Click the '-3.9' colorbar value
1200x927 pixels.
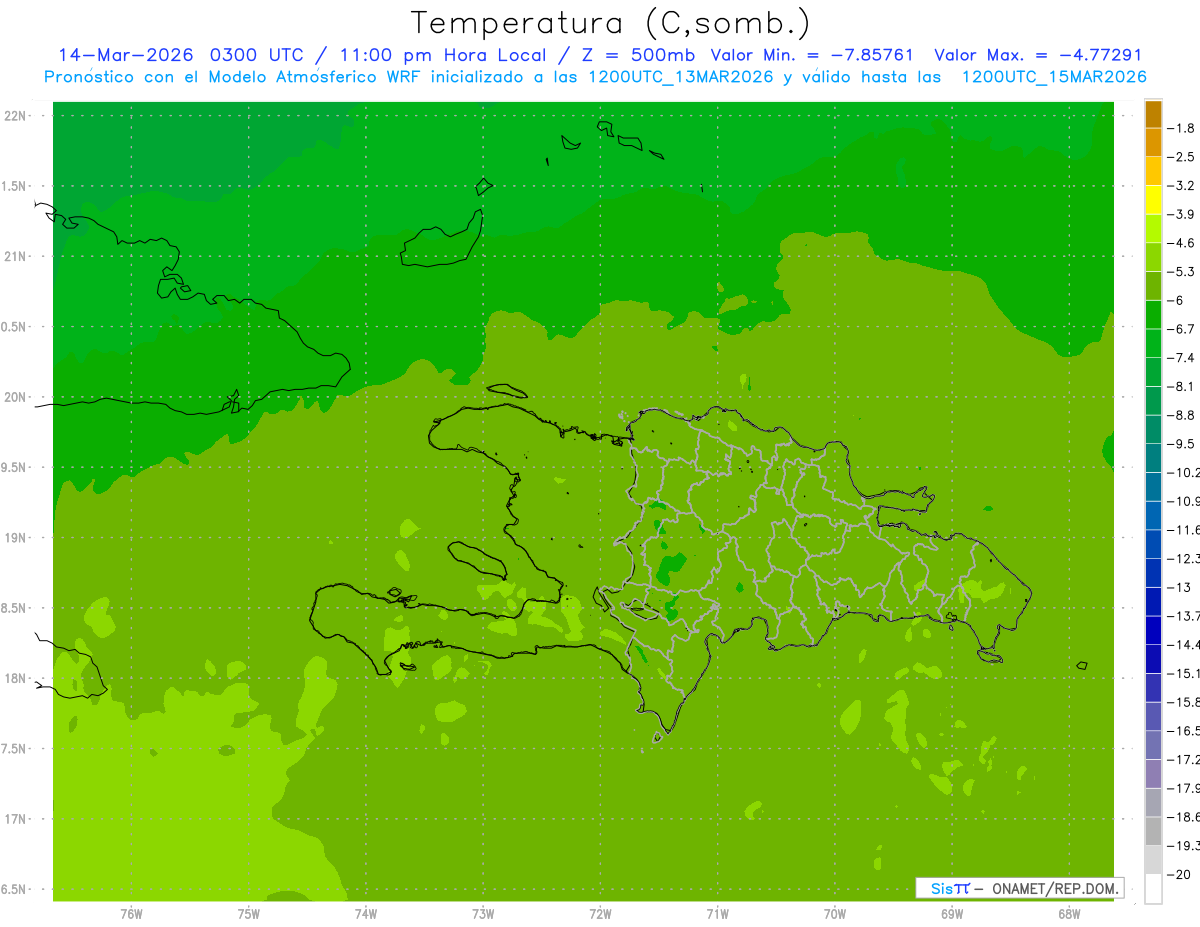[x=1181, y=214]
